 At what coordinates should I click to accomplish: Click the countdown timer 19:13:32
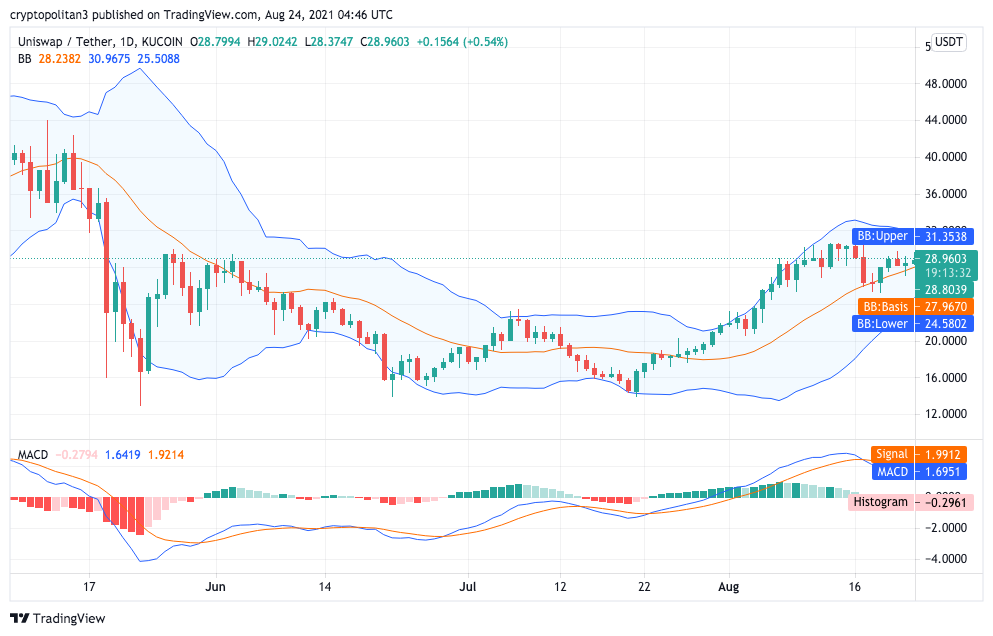[x=947, y=273]
